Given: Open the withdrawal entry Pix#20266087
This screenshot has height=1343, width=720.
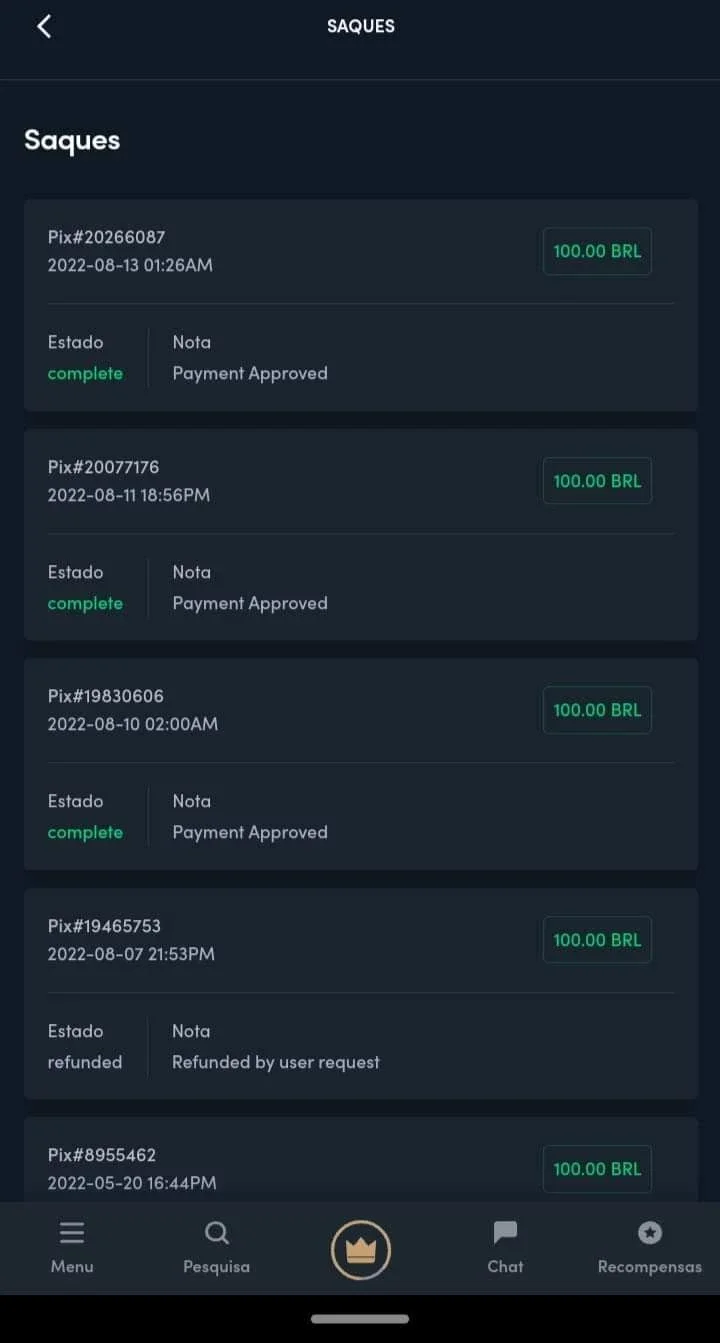Looking at the screenshot, I should click(361, 305).
